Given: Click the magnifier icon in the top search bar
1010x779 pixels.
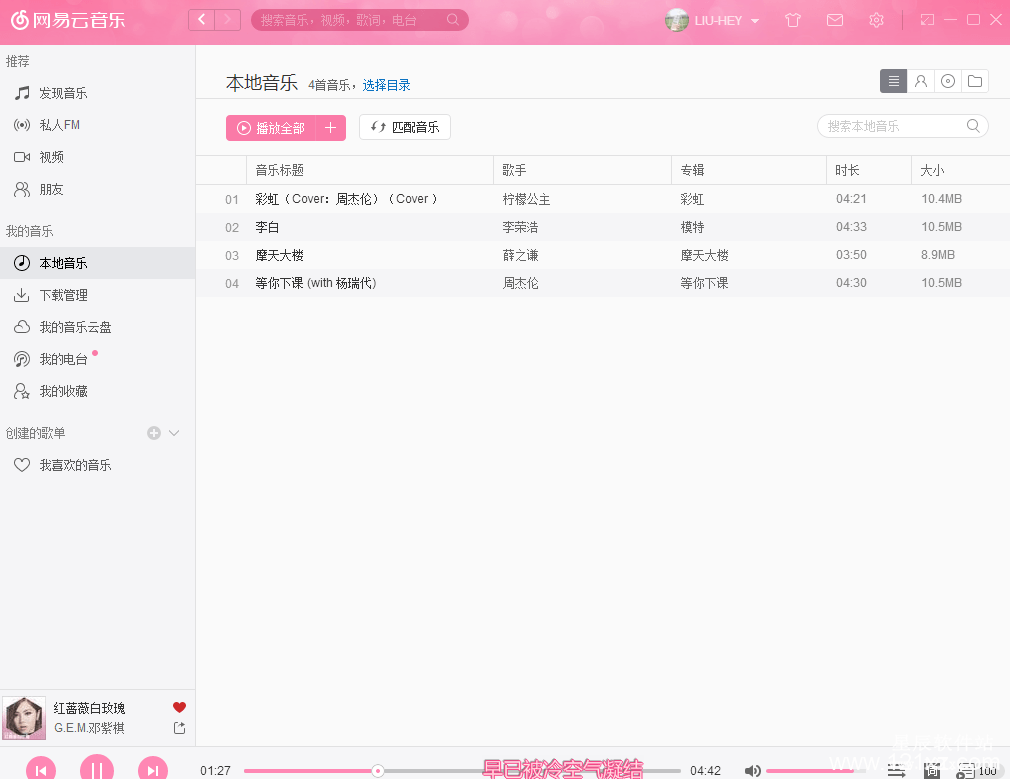Looking at the screenshot, I should 453,20.
